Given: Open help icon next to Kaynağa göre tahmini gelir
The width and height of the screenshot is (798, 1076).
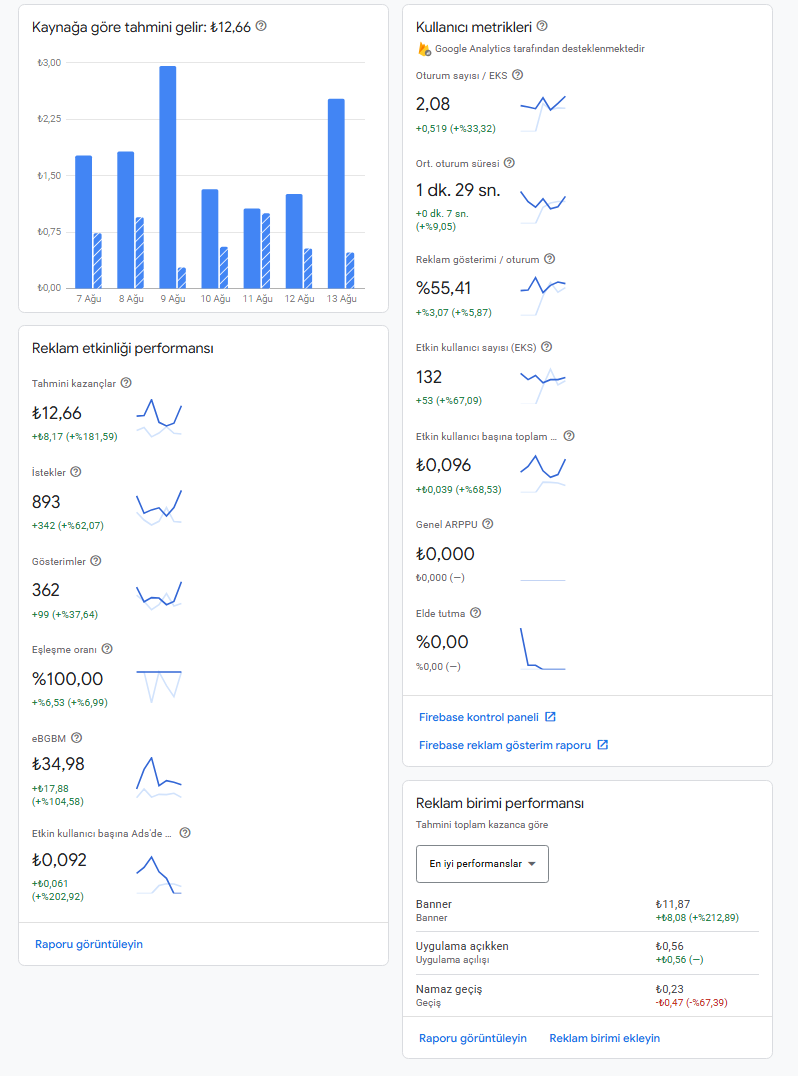Looking at the screenshot, I should (261, 26).
